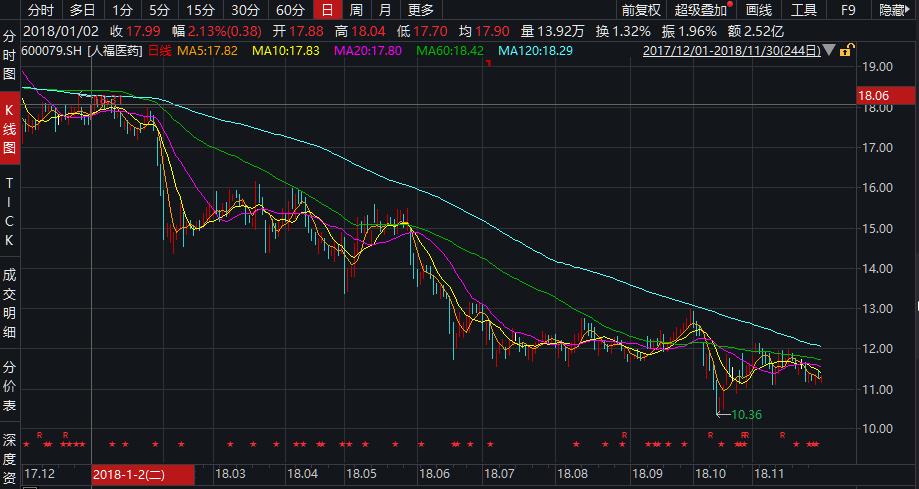
Task: Open 成交明细 in the left sidebar
Action: 9,302
